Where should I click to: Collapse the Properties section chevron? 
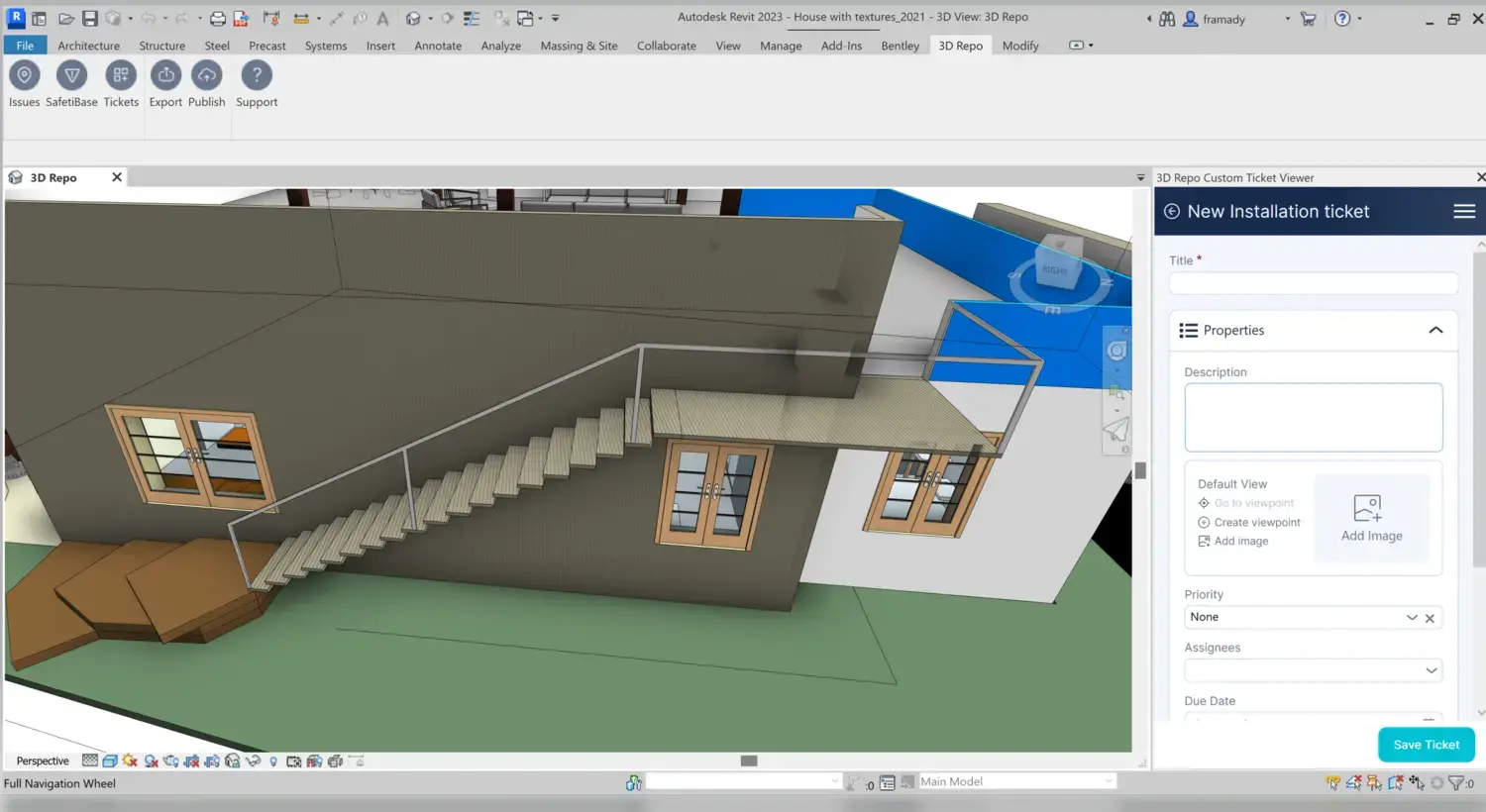tap(1435, 330)
